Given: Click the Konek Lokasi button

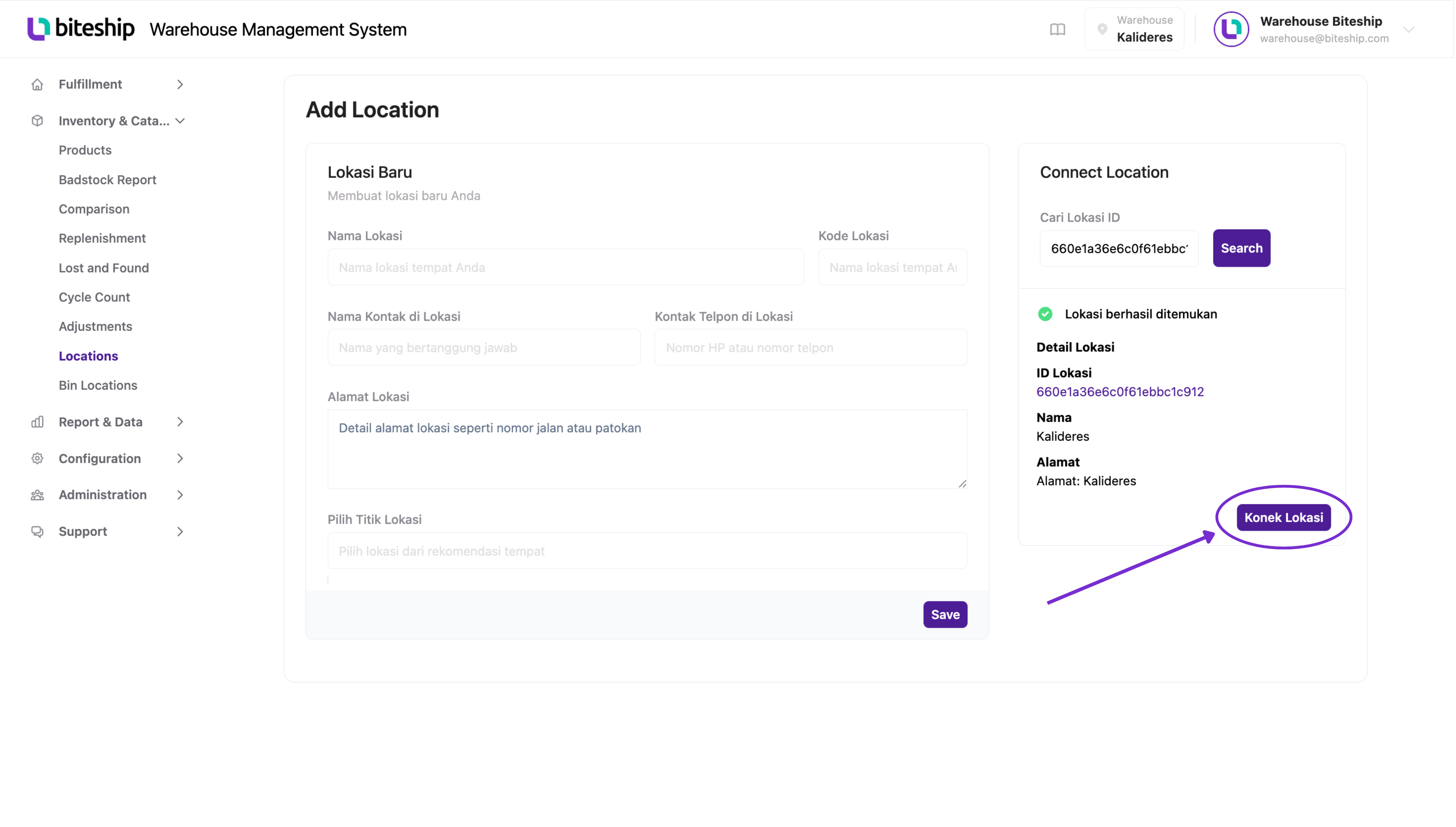Looking at the screenshot, I should coord(1283,518).
